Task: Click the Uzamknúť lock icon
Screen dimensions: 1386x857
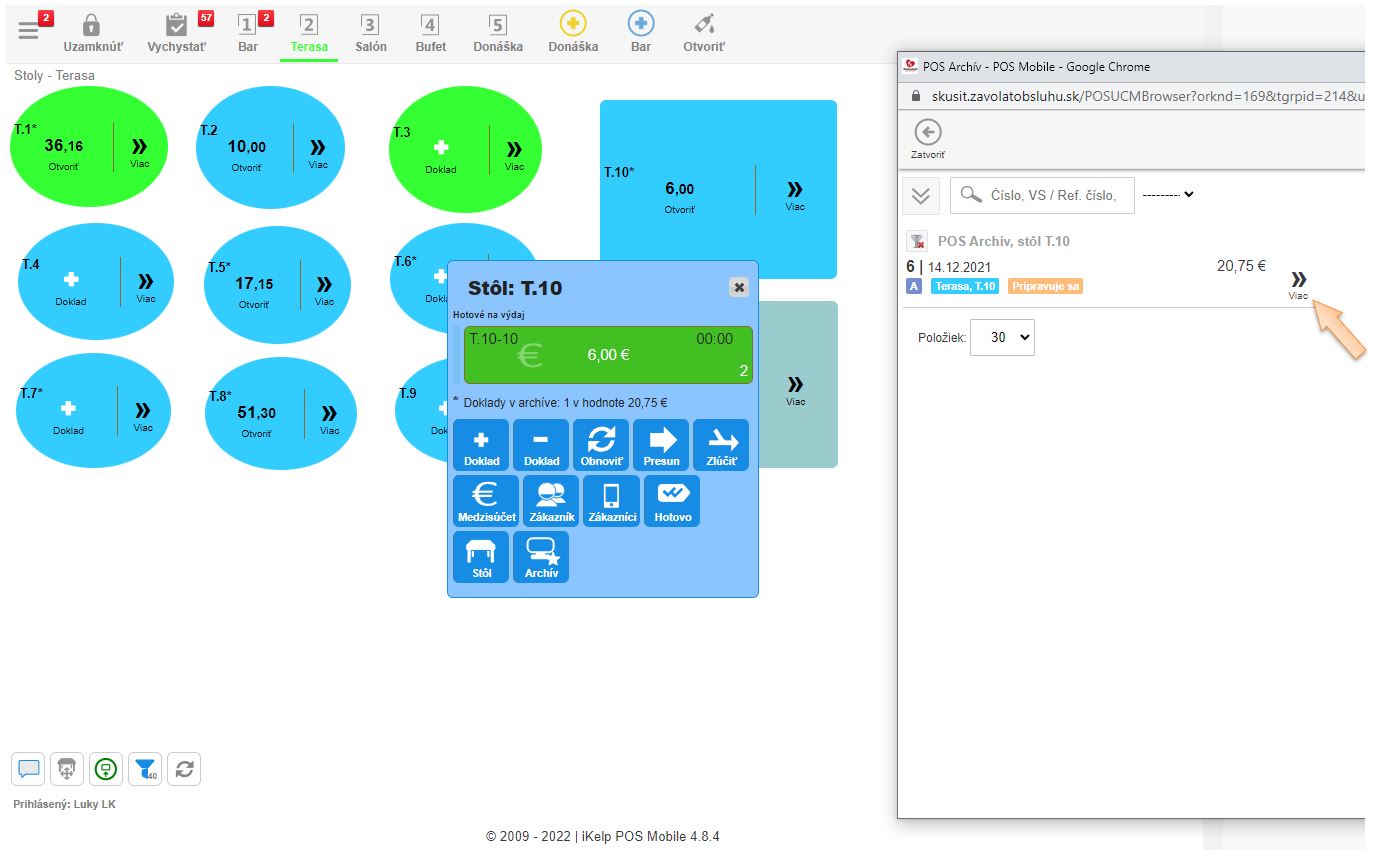Action: 91,32
